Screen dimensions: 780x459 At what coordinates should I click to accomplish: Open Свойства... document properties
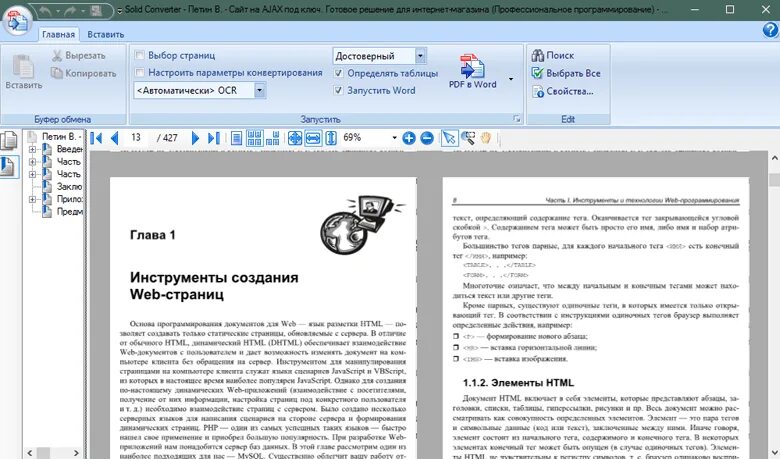(563, 91)
